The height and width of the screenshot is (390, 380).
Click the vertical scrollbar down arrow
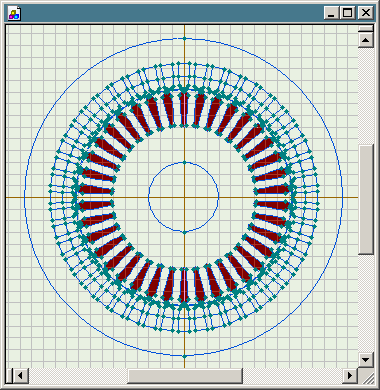(366, 360)
